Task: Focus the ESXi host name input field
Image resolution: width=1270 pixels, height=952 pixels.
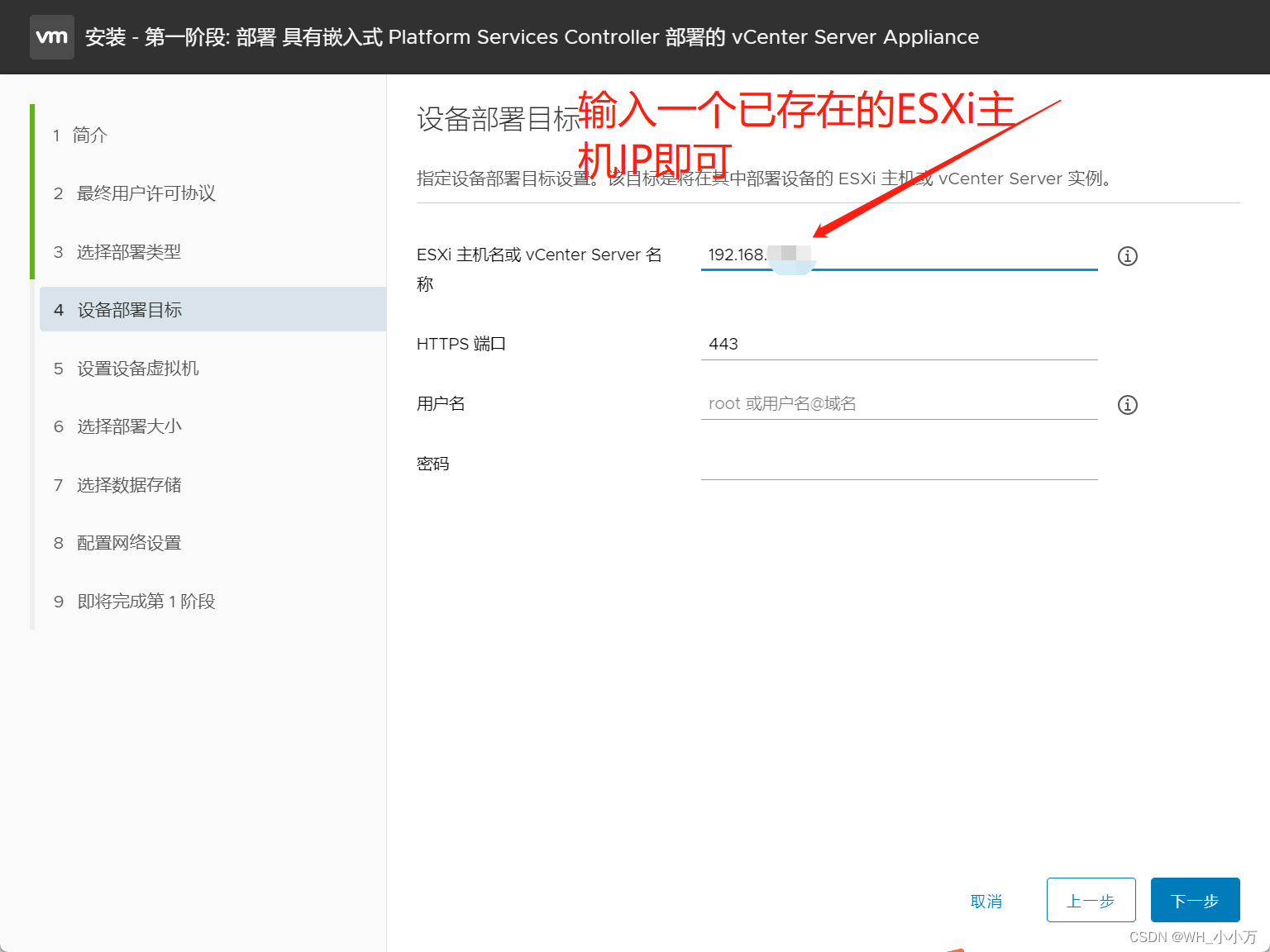Action: [x=900, y=255]
